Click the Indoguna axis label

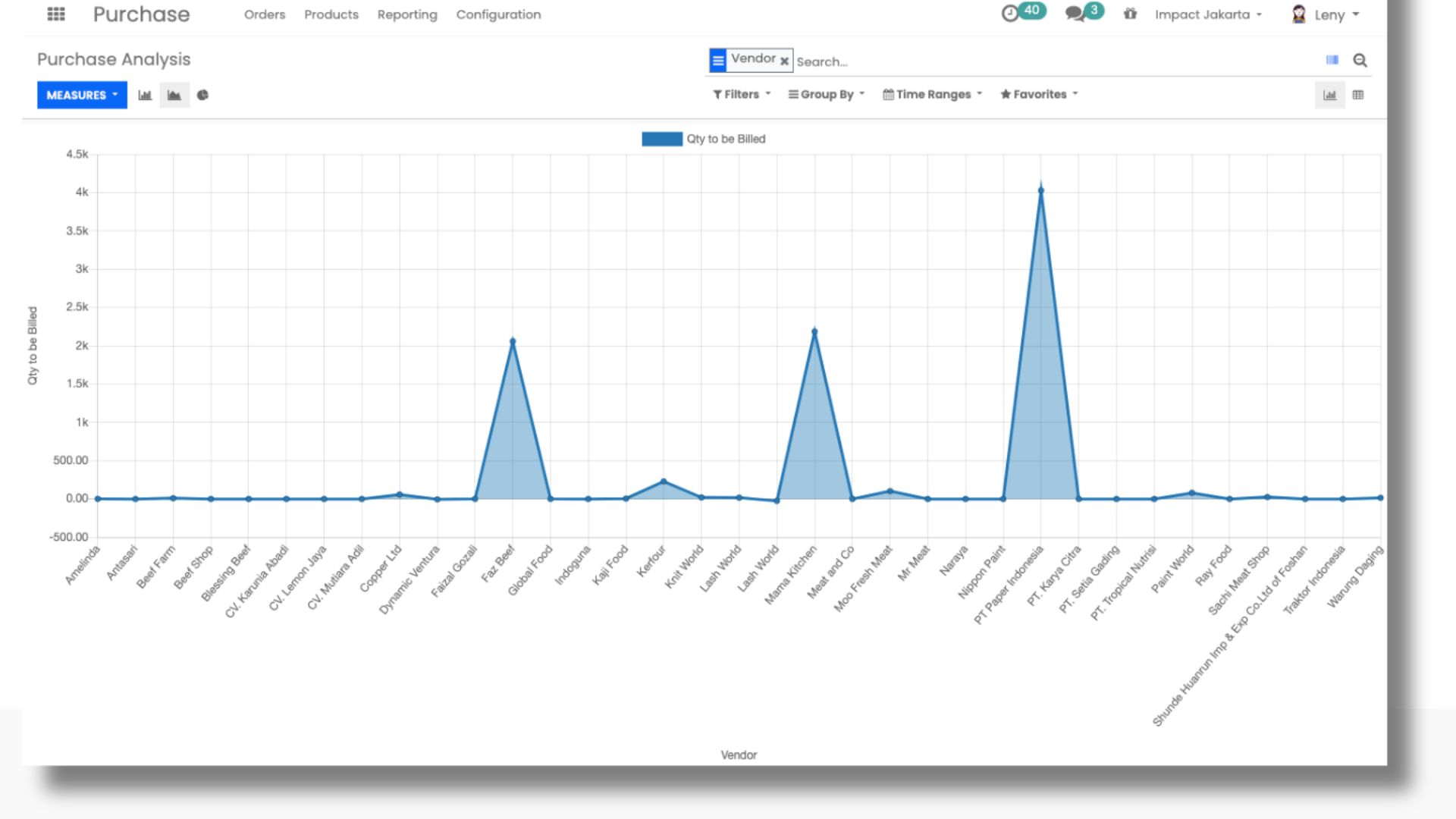tap(573, 565)
